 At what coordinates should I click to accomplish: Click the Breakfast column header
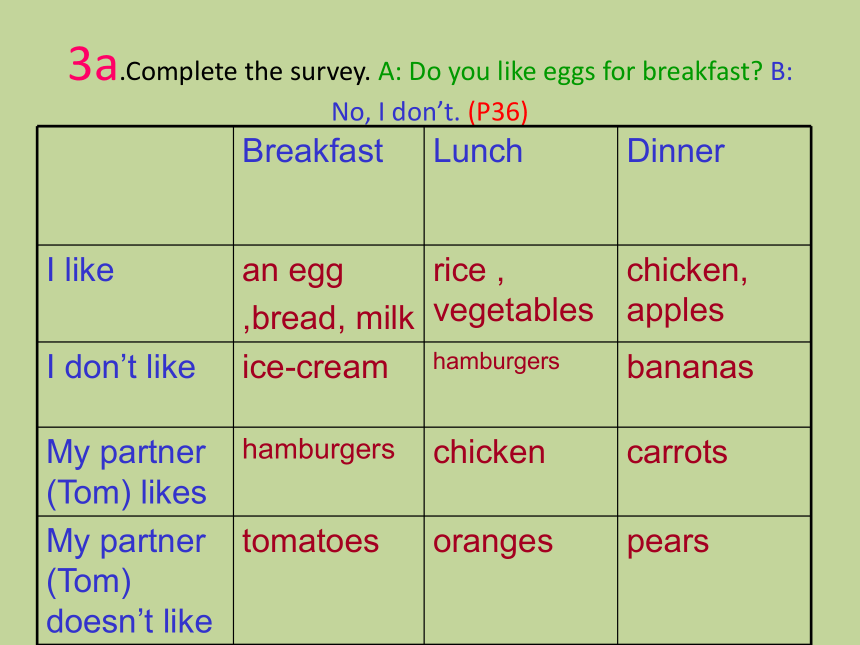[x=313, y=151]
